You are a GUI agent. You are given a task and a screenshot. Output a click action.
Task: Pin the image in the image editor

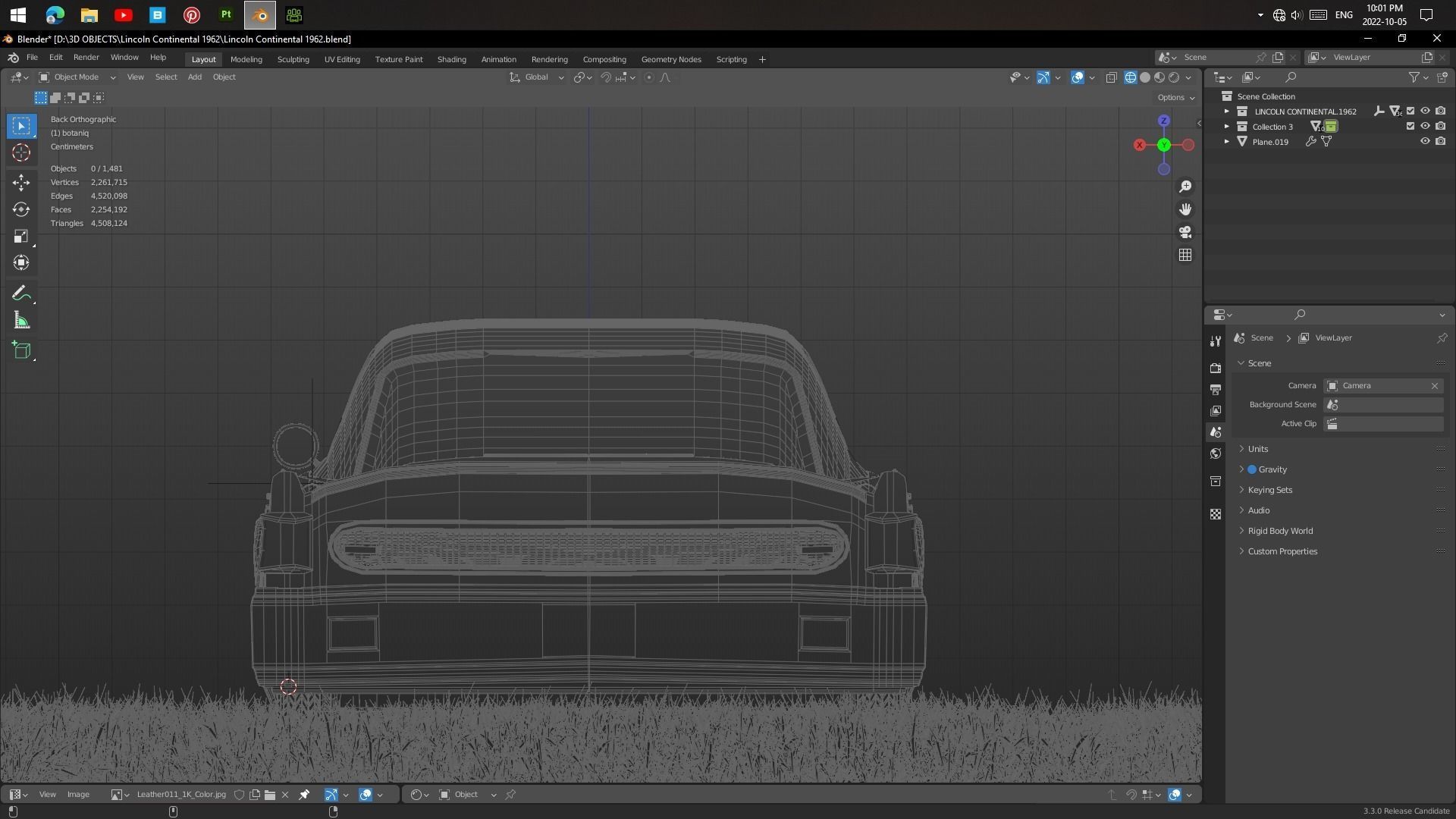click(304, 795)
